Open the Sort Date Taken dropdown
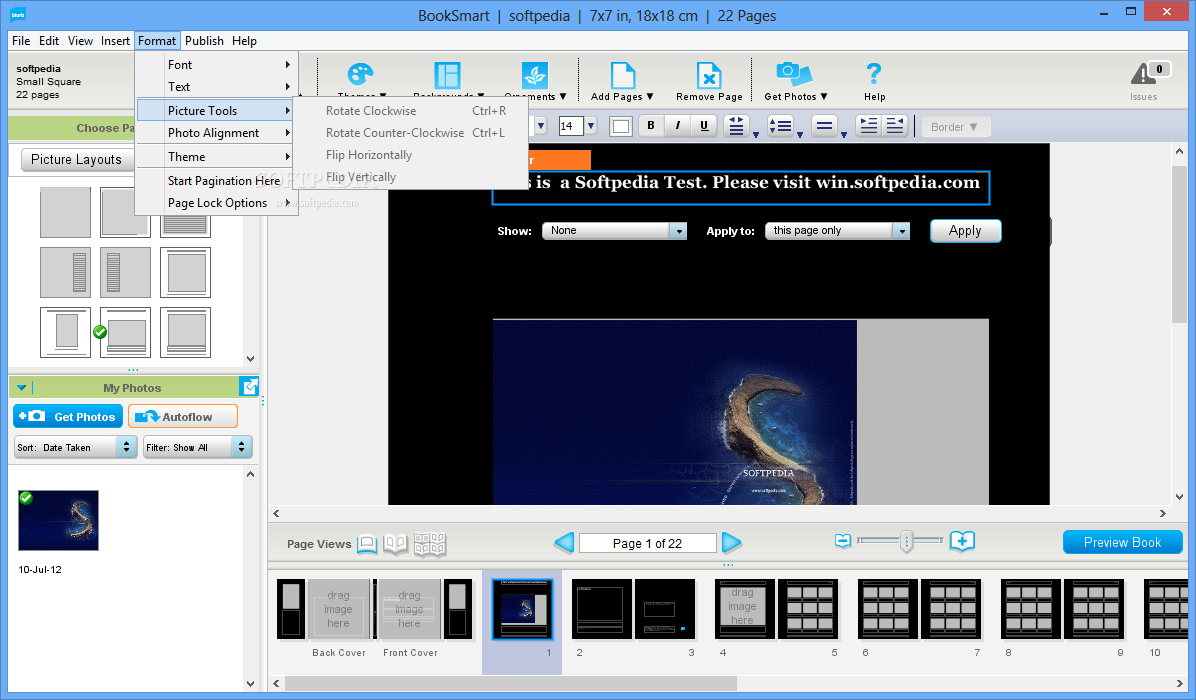Image resolution: width=1196 pixels, height=700 pixels. 75,448
